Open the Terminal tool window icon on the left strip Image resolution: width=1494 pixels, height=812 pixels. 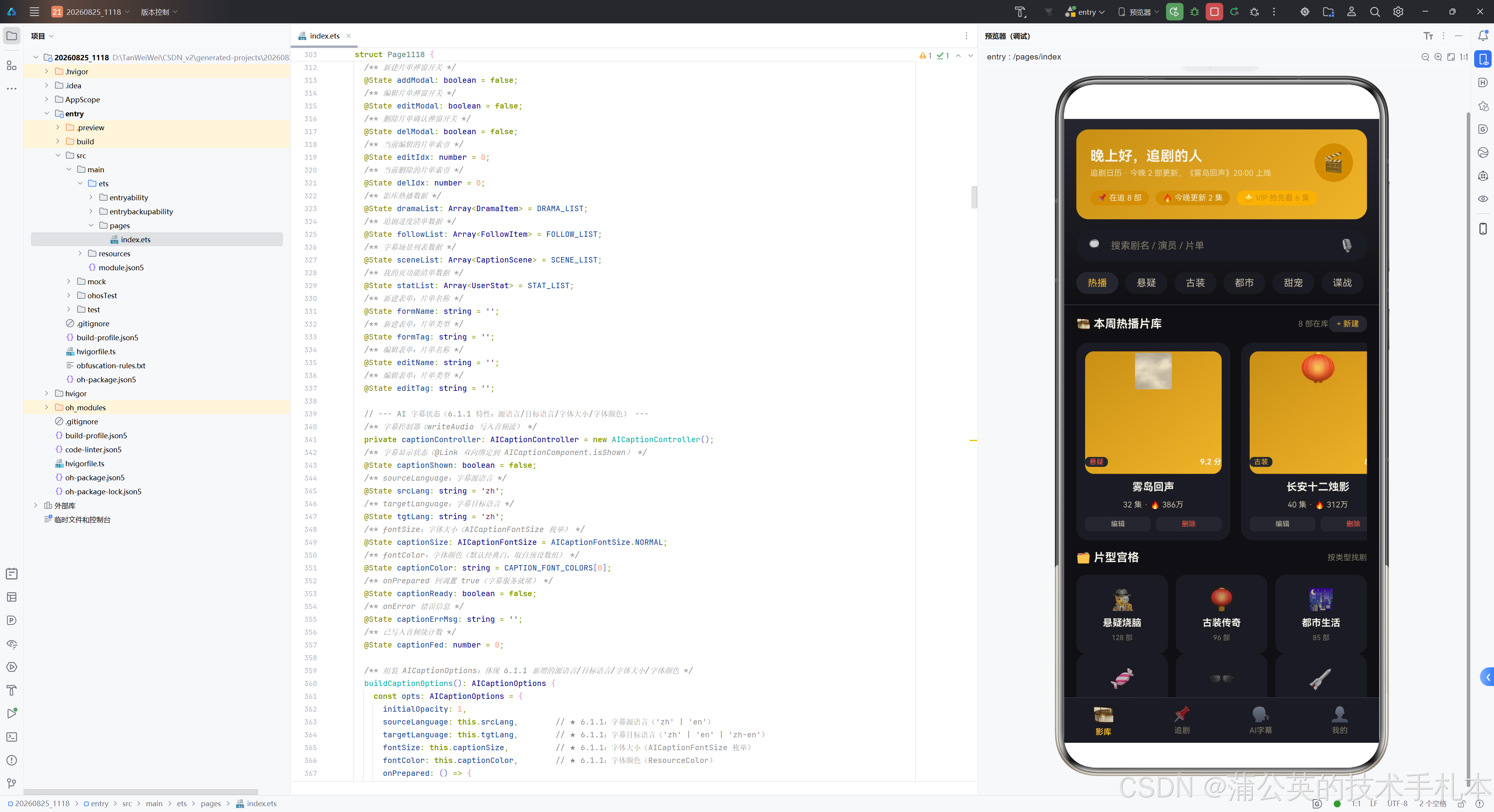(12, 737)
